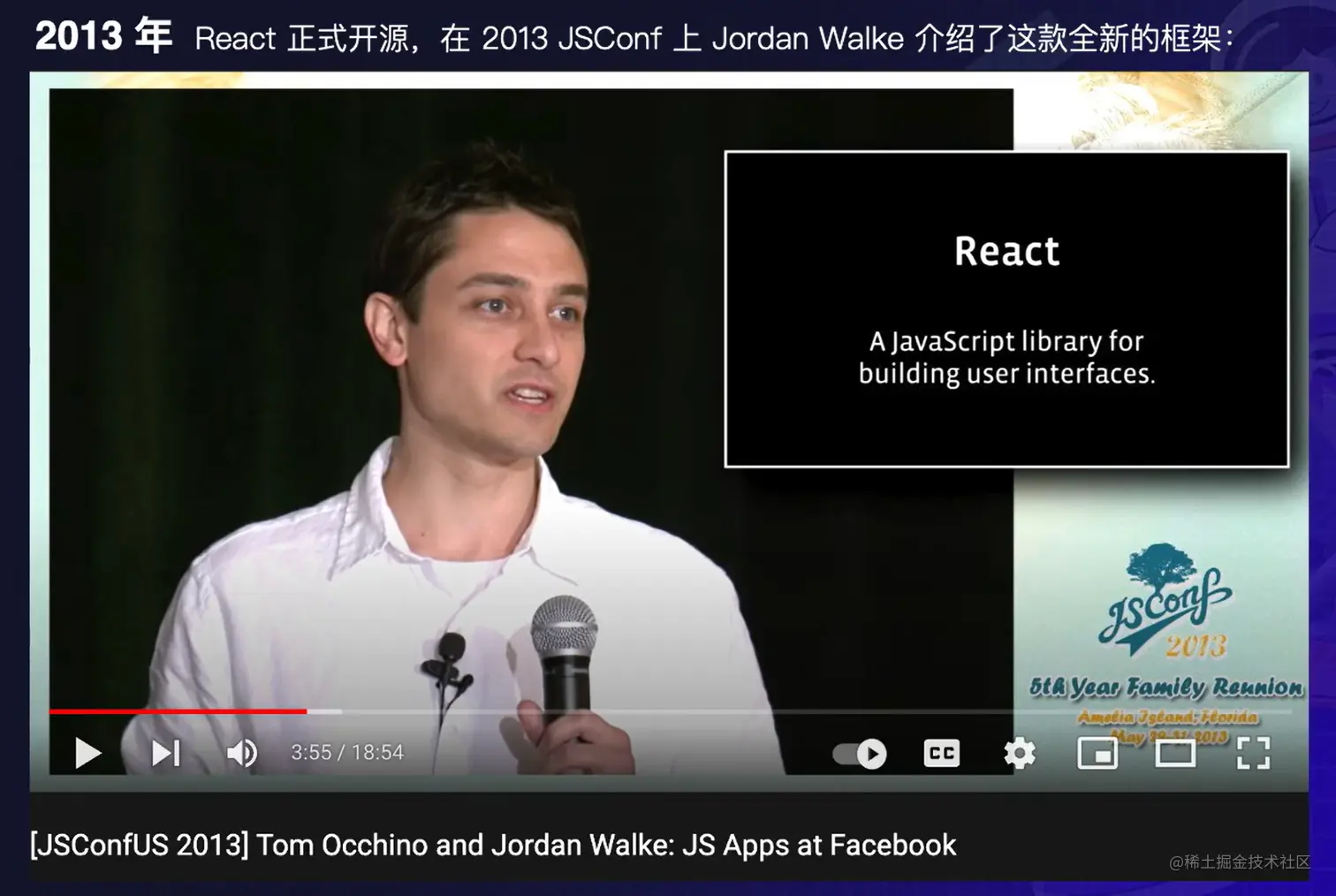1336x896 pixels.
Task: Toggle the autoplay switch
Action: pos(860,754)
